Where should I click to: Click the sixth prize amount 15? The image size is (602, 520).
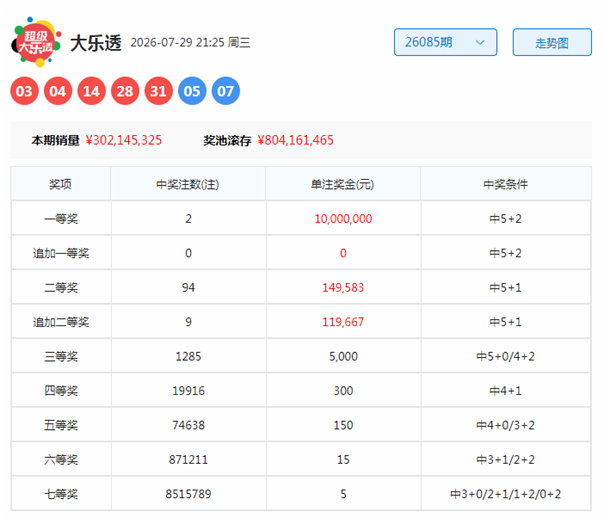[343, 460]
